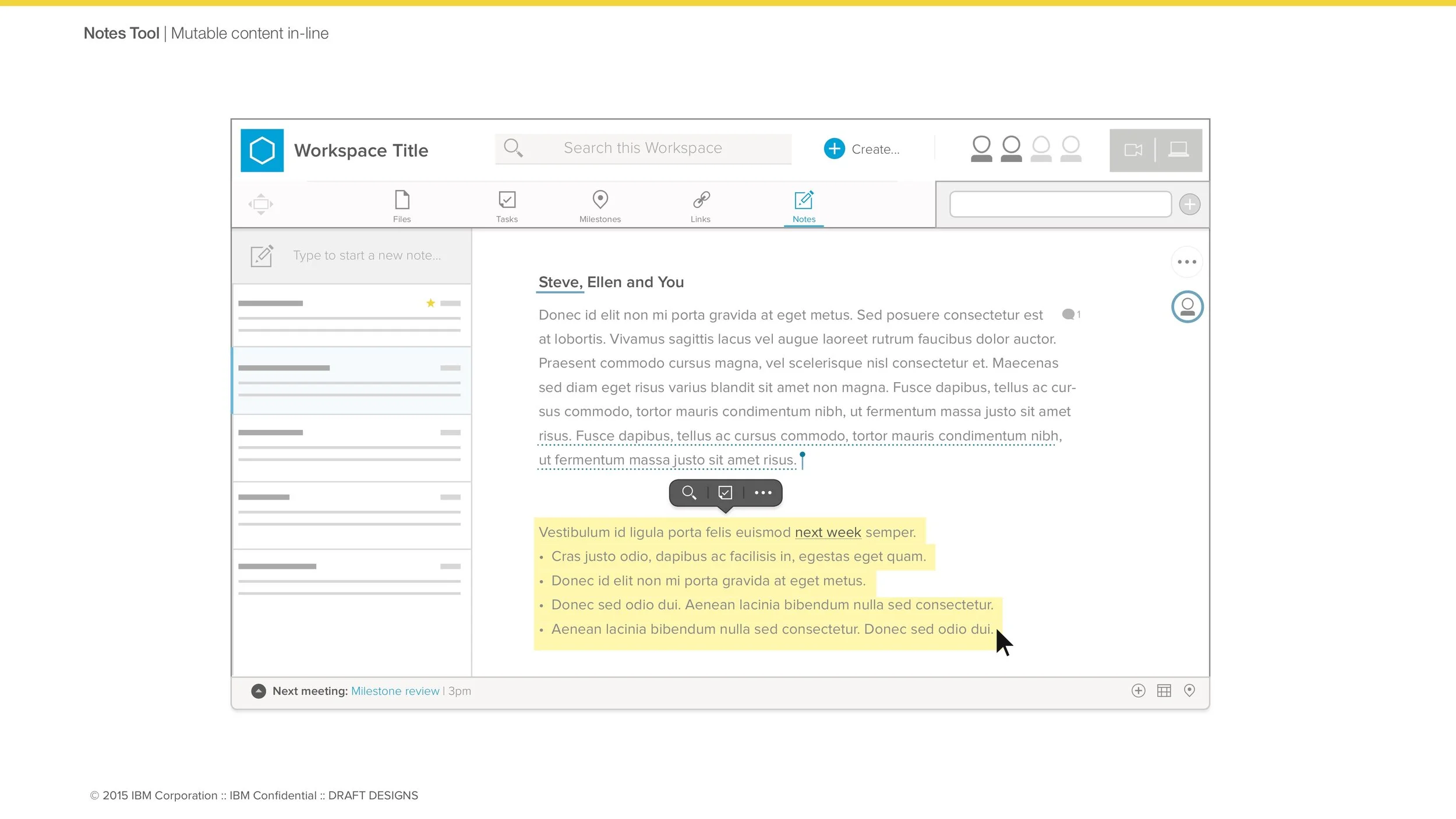Screen dimensions: 1456x819
Task: Expand the Next meeting bar arrow
Action: pos(259,691)
